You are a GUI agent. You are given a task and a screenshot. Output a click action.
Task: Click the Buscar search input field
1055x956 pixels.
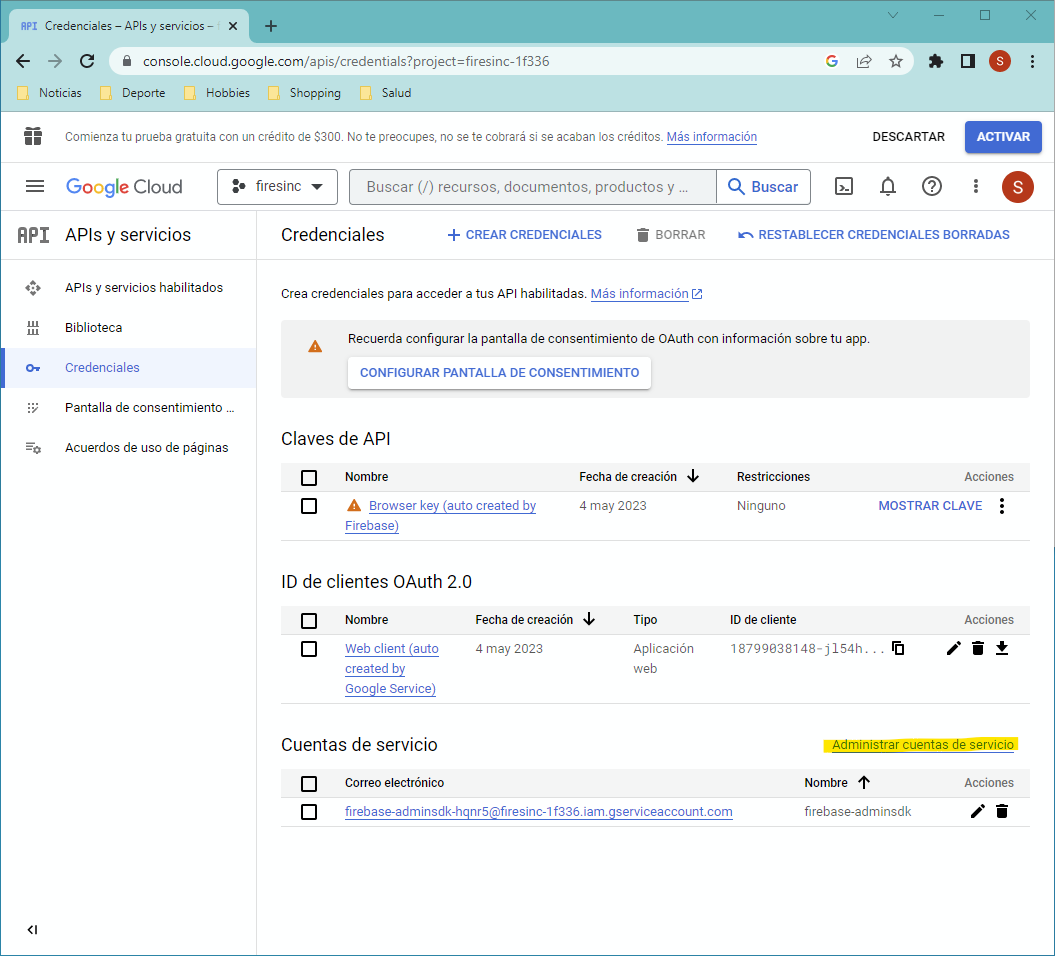coord(530,187)
